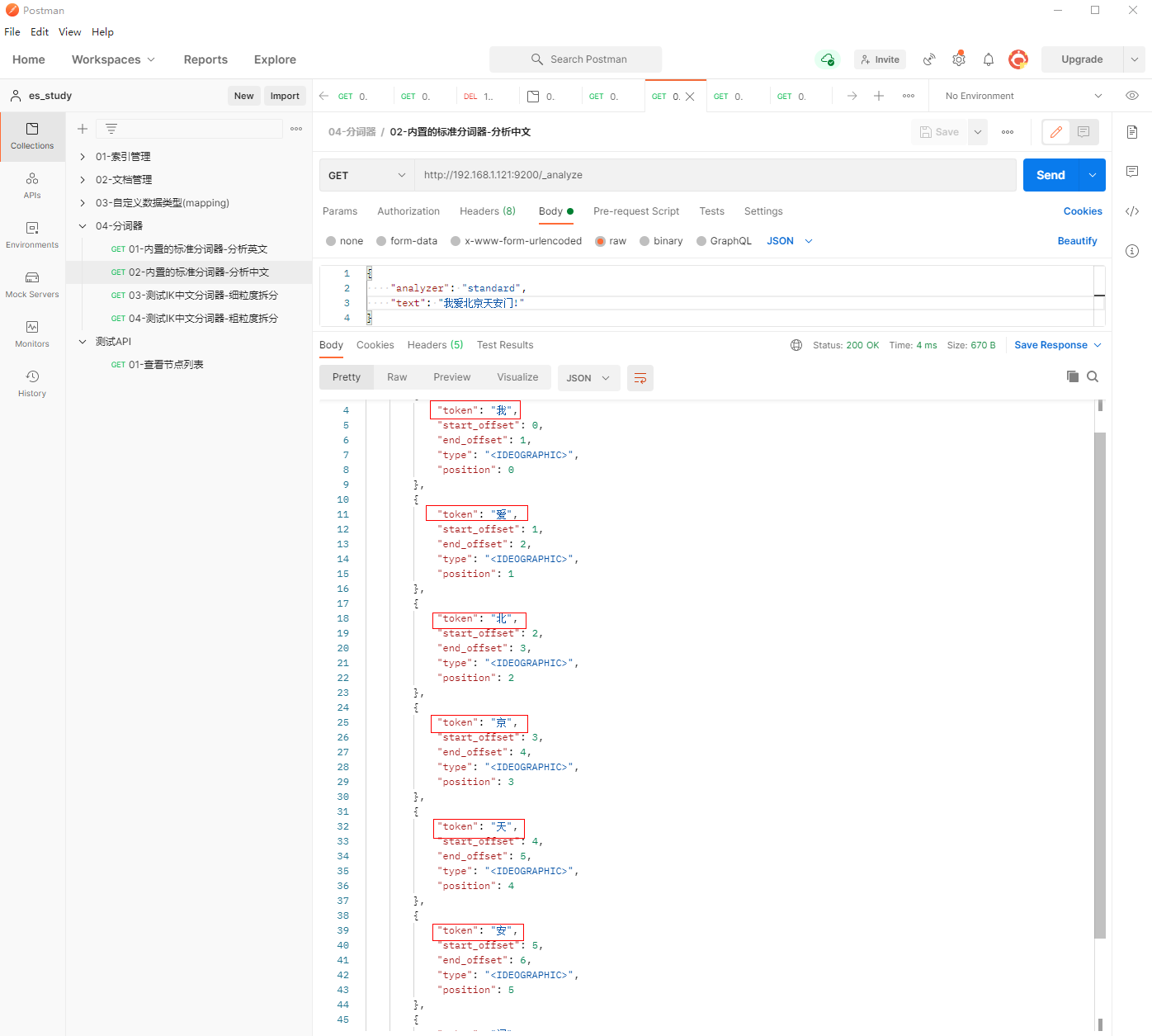Open the No Environment dropdown
Image resolution: width=1152 pixels, height=1036 pixels.
(x=1022, y=96)
